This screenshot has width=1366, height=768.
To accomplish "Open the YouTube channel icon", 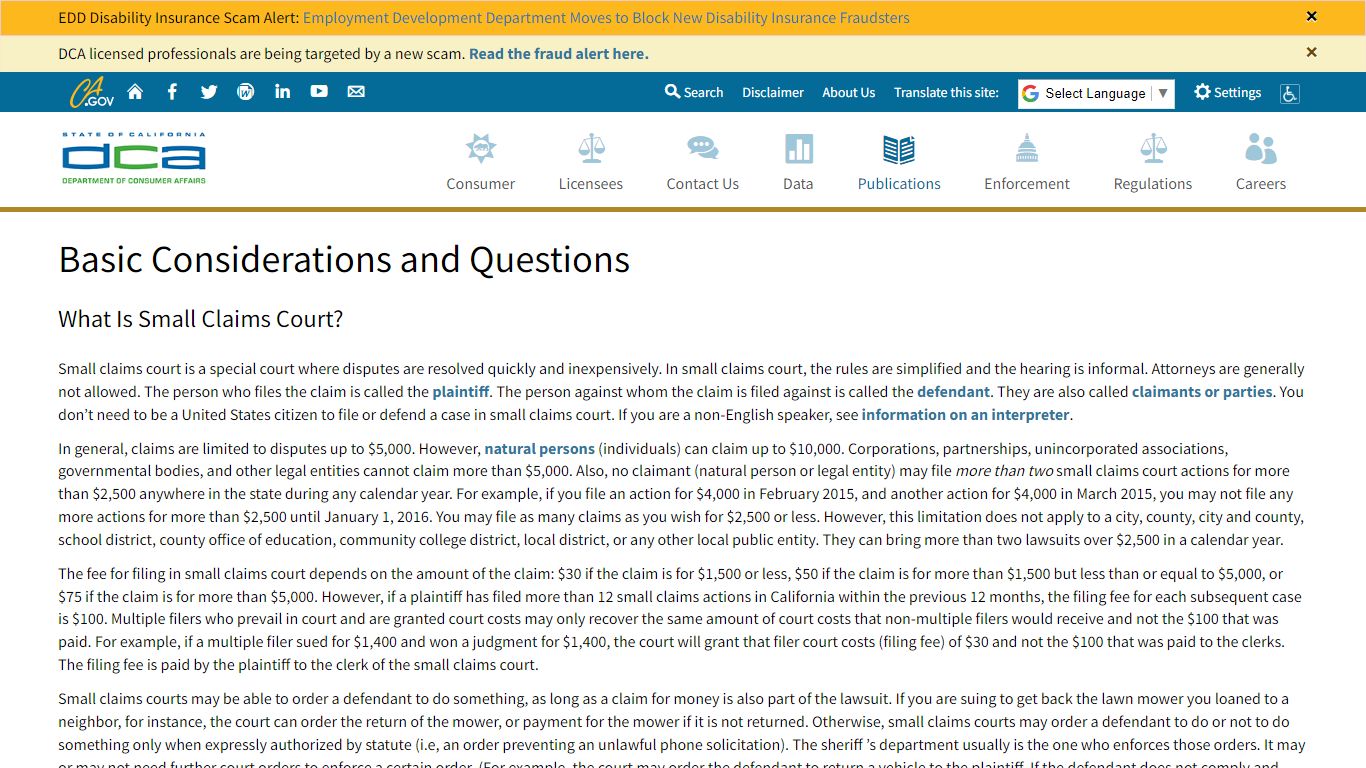I will 319,91.
